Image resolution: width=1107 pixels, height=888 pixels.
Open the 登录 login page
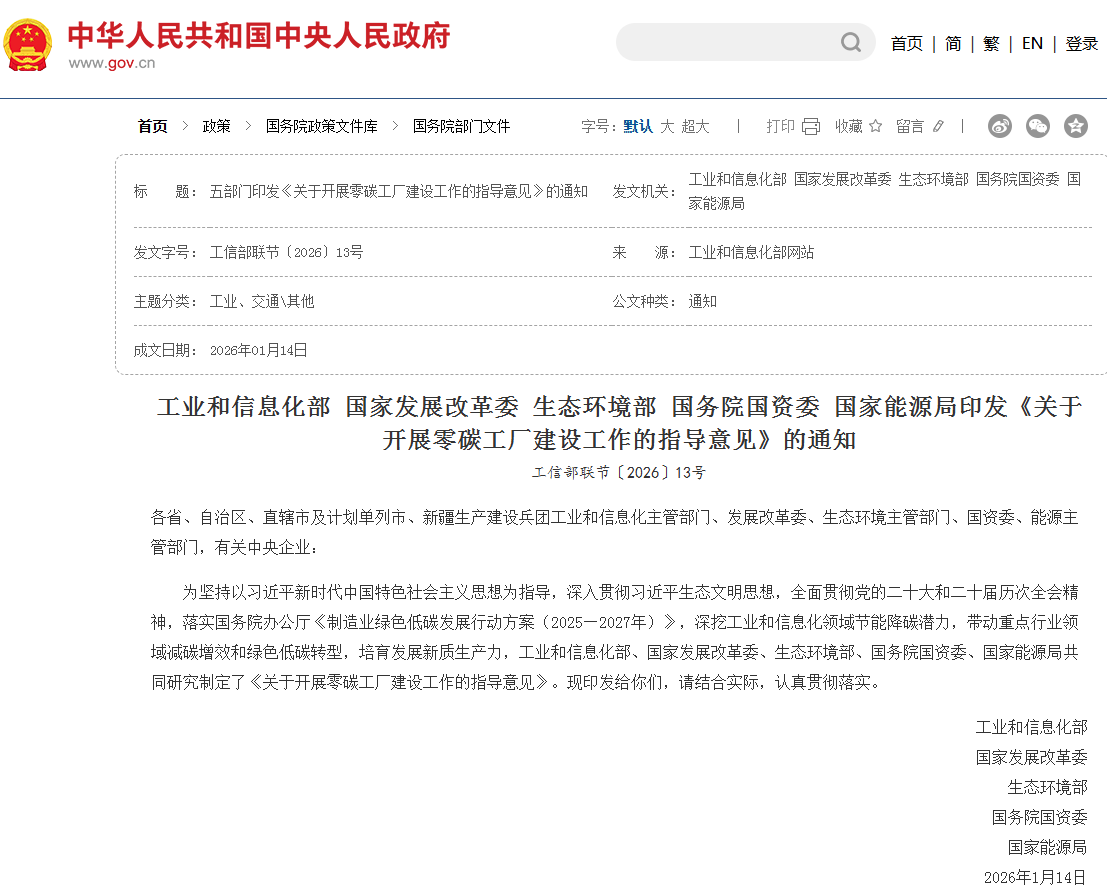[1082, 44]
